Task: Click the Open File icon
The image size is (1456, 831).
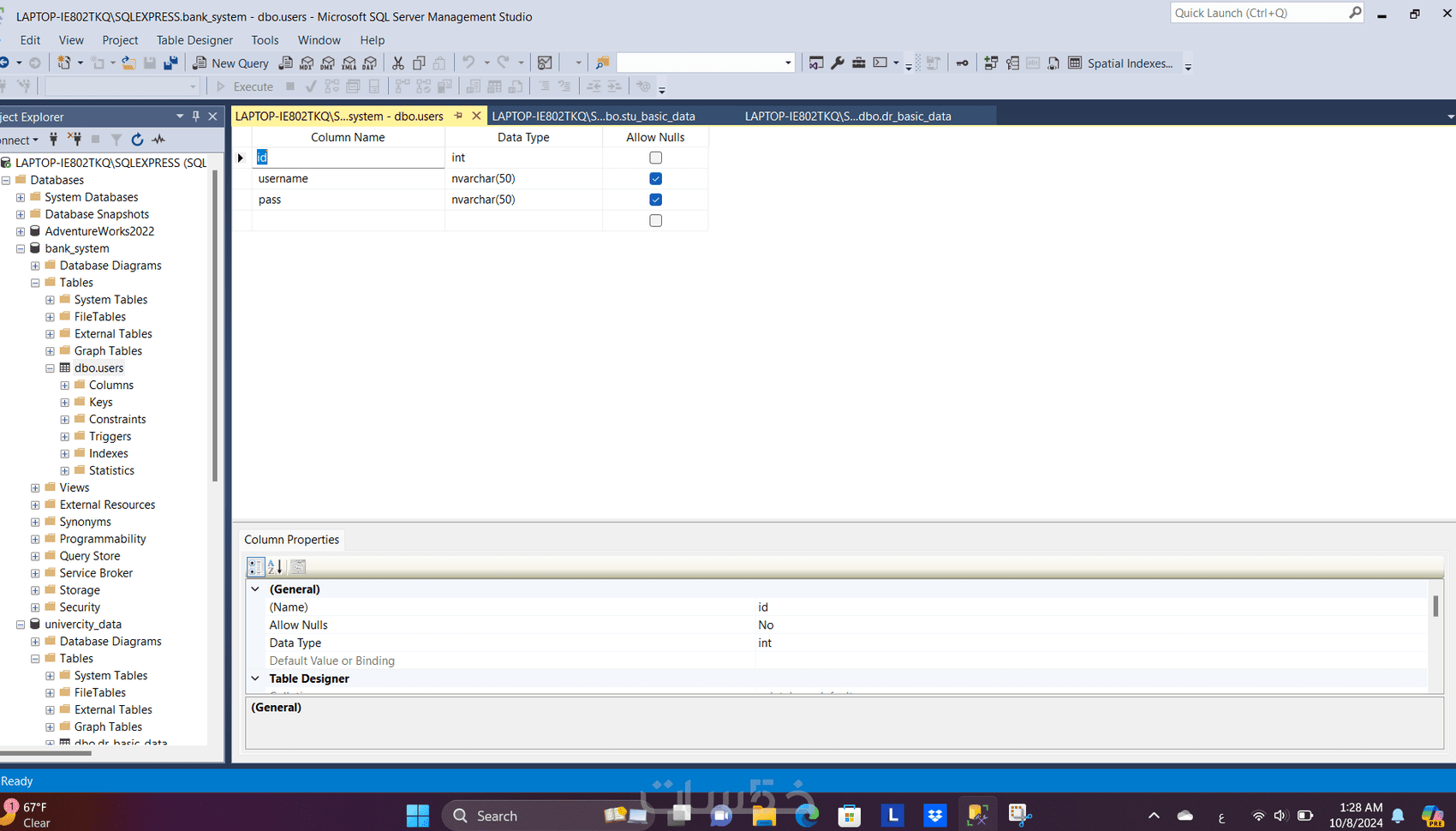Action: click(x=128, y=63)
